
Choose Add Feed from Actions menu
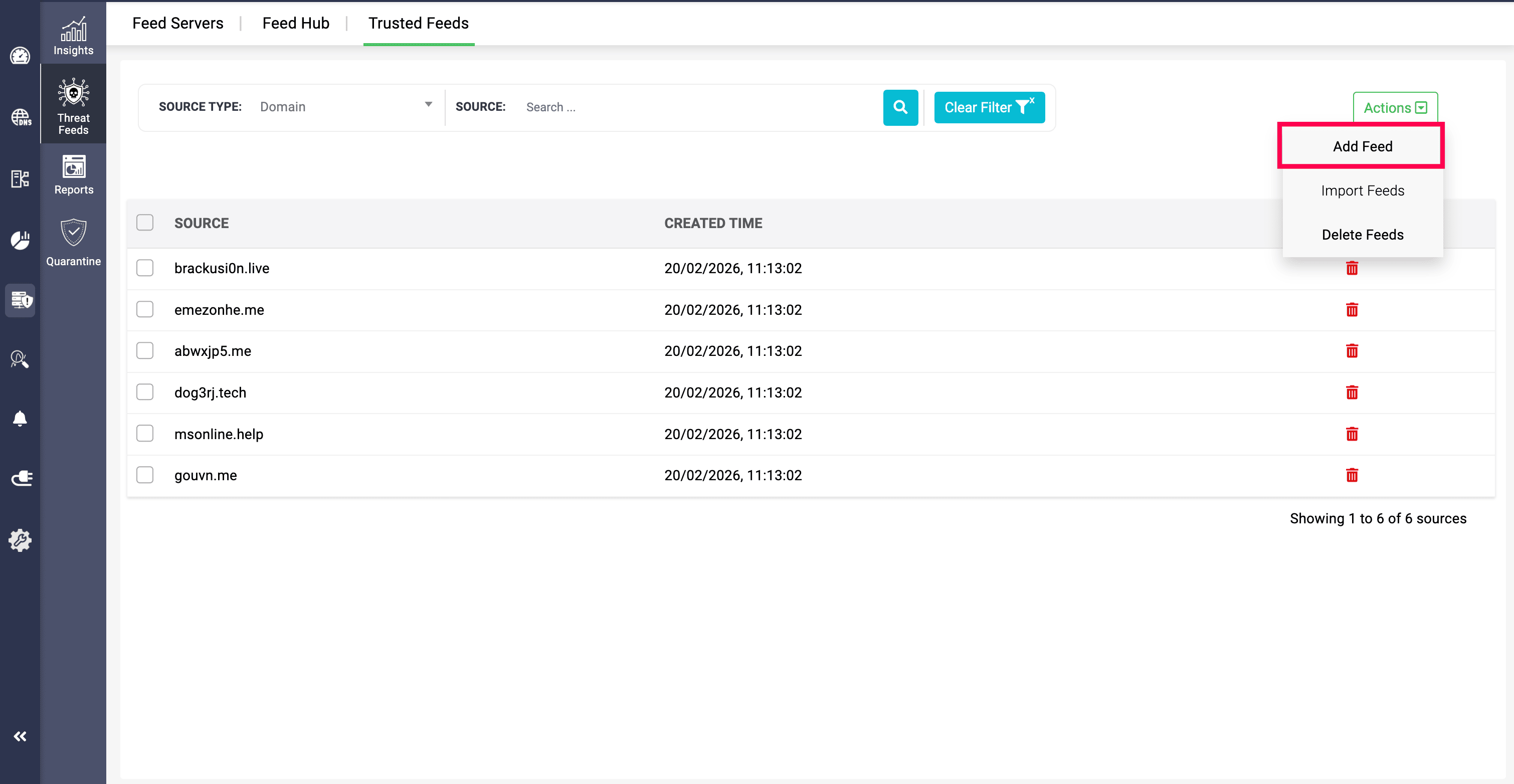pos(1362,146)
